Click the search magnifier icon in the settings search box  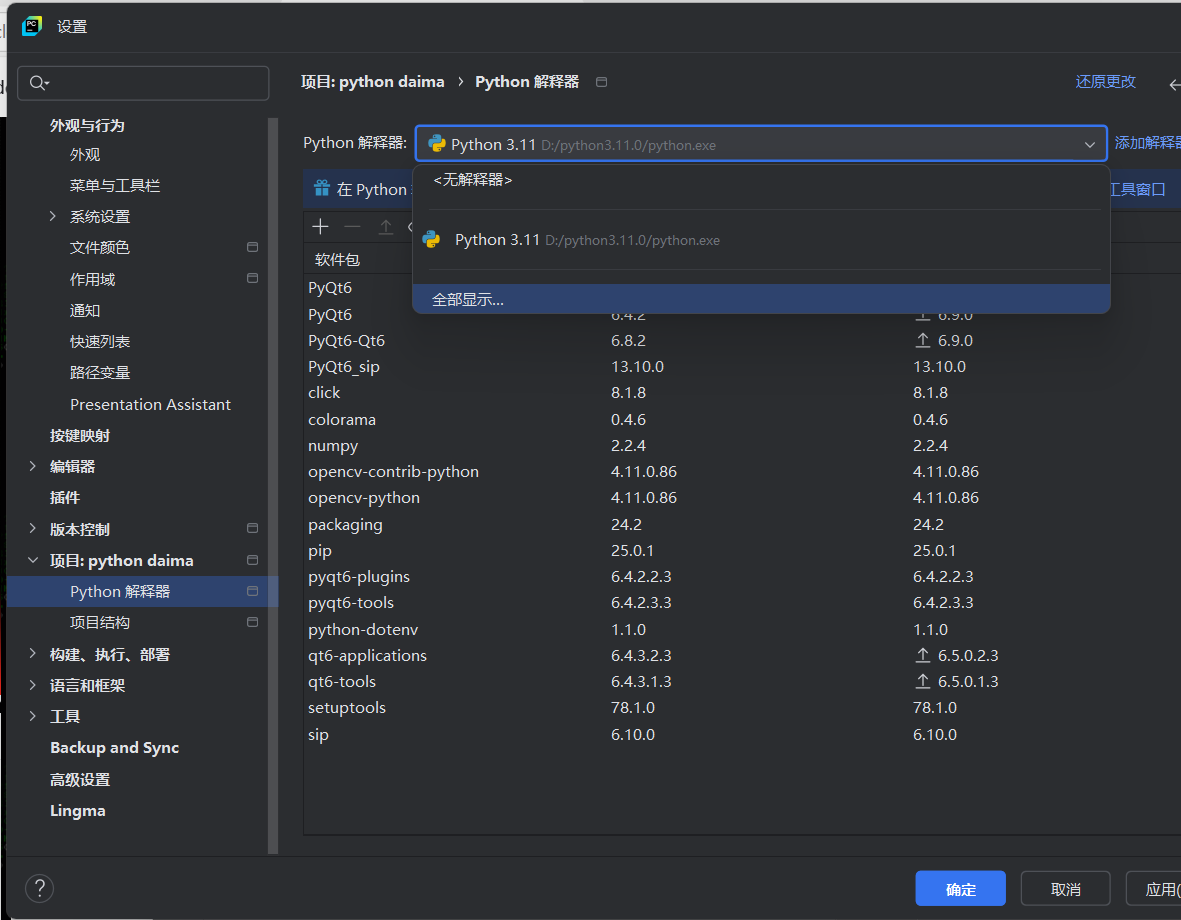coord(37,83)
